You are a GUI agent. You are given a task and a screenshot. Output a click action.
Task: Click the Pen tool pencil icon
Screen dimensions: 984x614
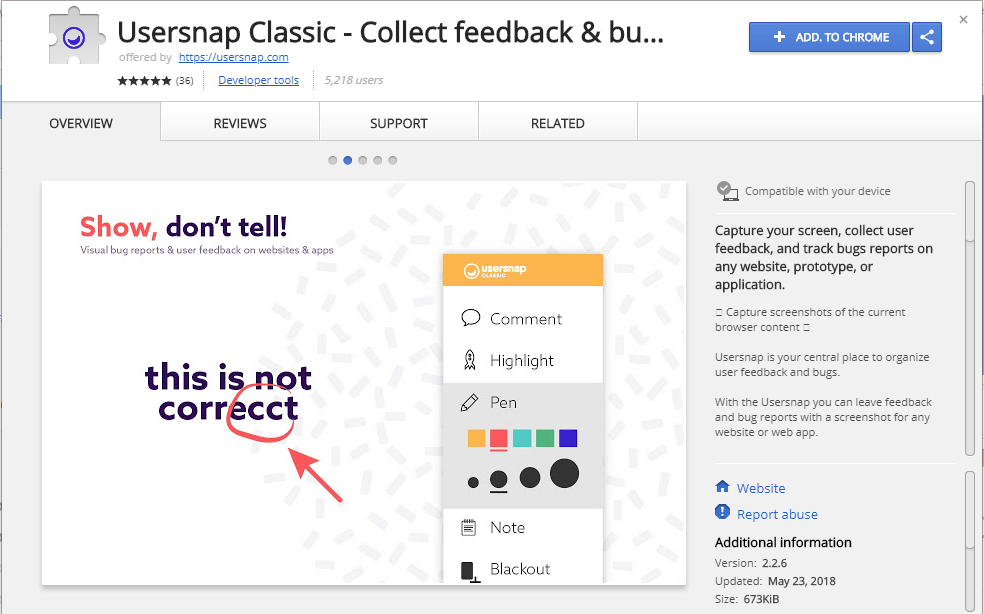point(470,402)
